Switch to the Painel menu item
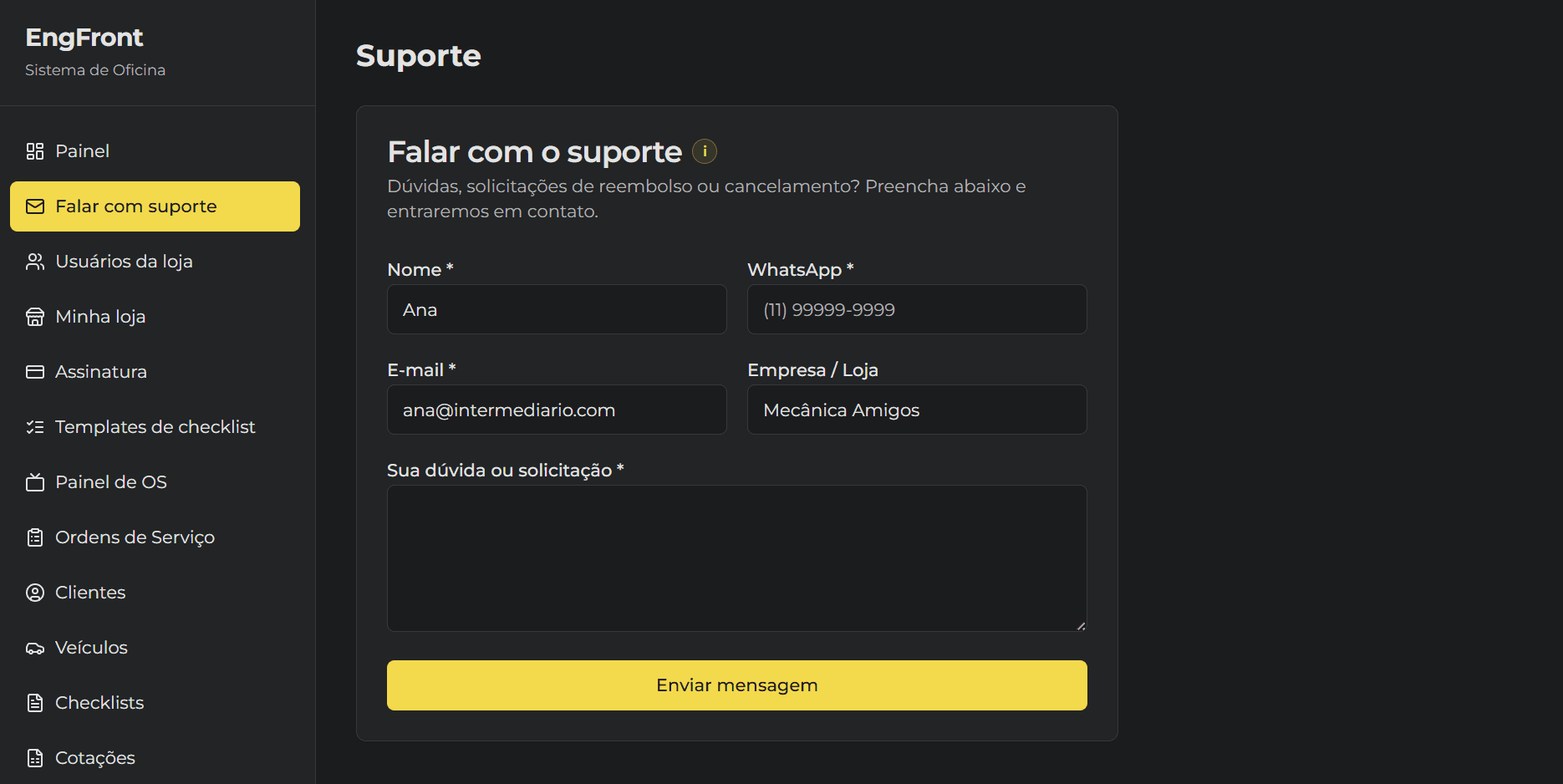 (82, 150)
